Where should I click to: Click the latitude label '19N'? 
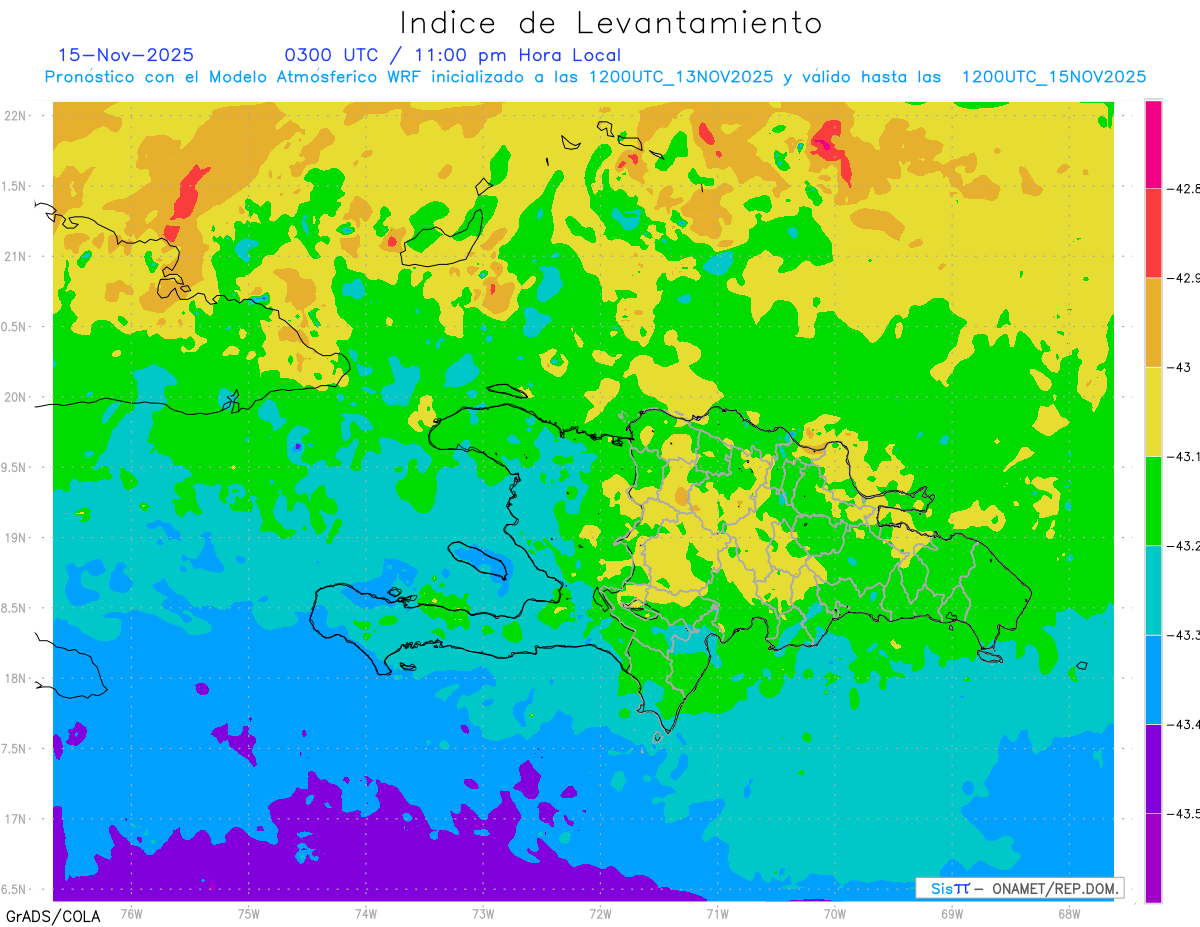click(x=17, y=538)
